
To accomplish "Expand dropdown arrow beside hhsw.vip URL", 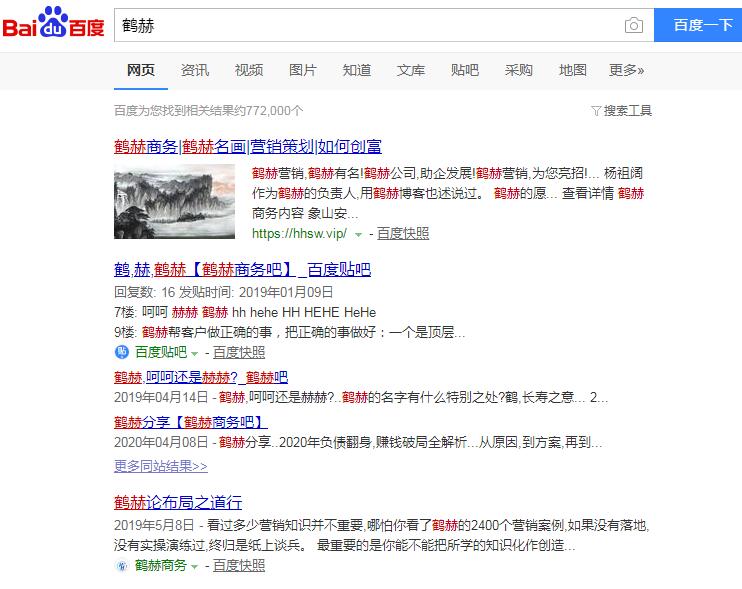I will 358,234.
